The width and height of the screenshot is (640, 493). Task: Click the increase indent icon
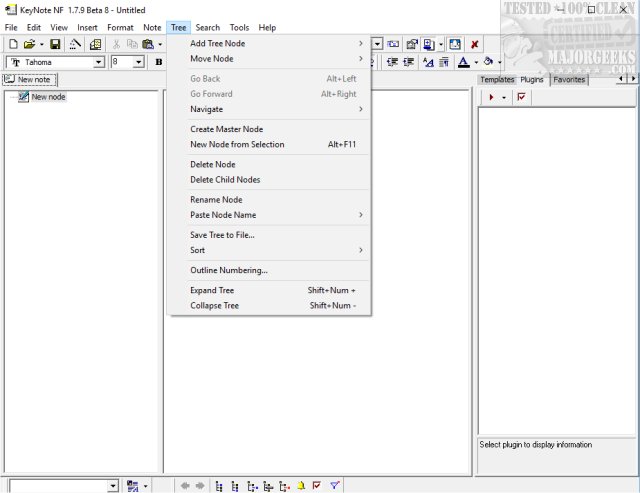tap(409, 62)
